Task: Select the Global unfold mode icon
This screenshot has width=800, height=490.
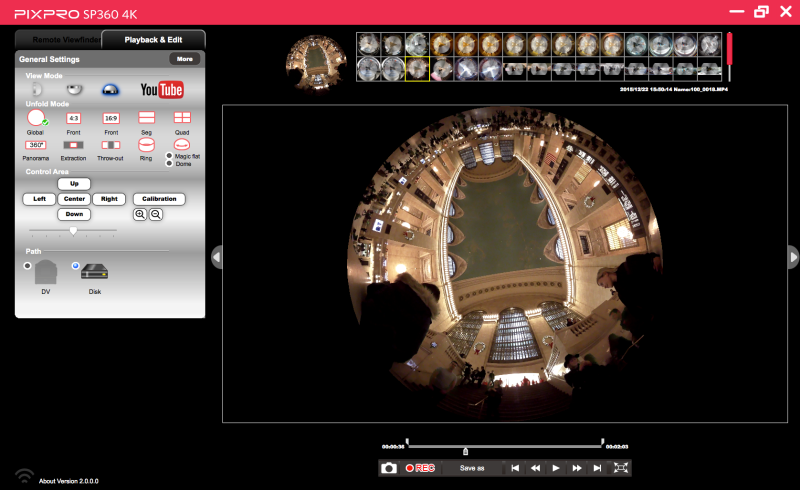Action: click(x=36, y=118)
